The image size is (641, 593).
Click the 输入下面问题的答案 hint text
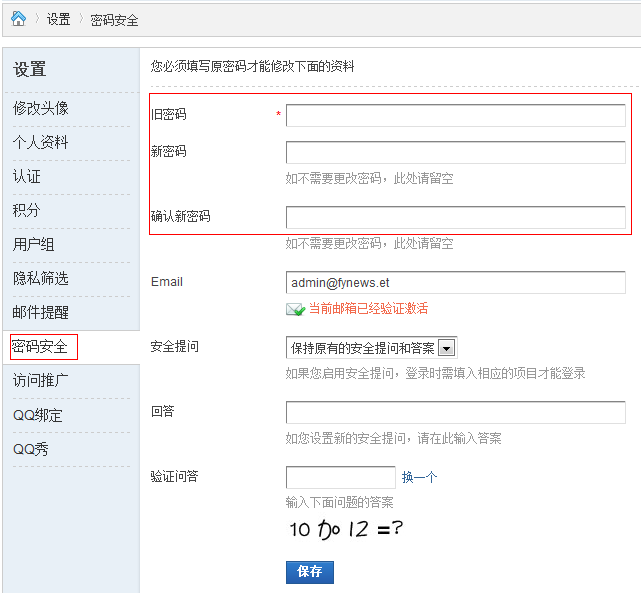click(339, 502)
